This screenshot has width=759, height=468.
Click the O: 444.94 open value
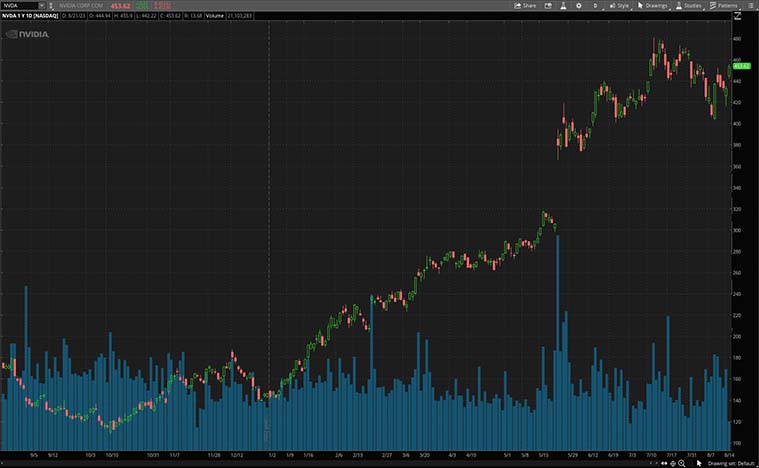tap(100, 16)
